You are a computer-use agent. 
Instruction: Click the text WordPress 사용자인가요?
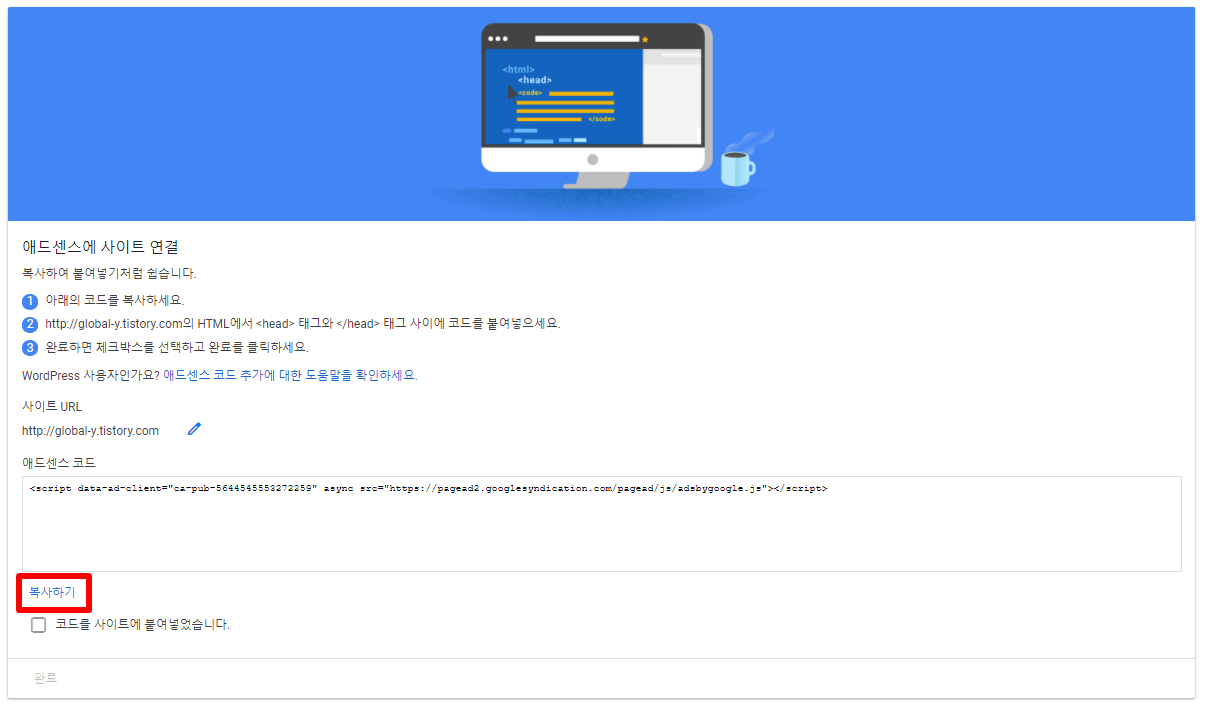tap(91, 375)
